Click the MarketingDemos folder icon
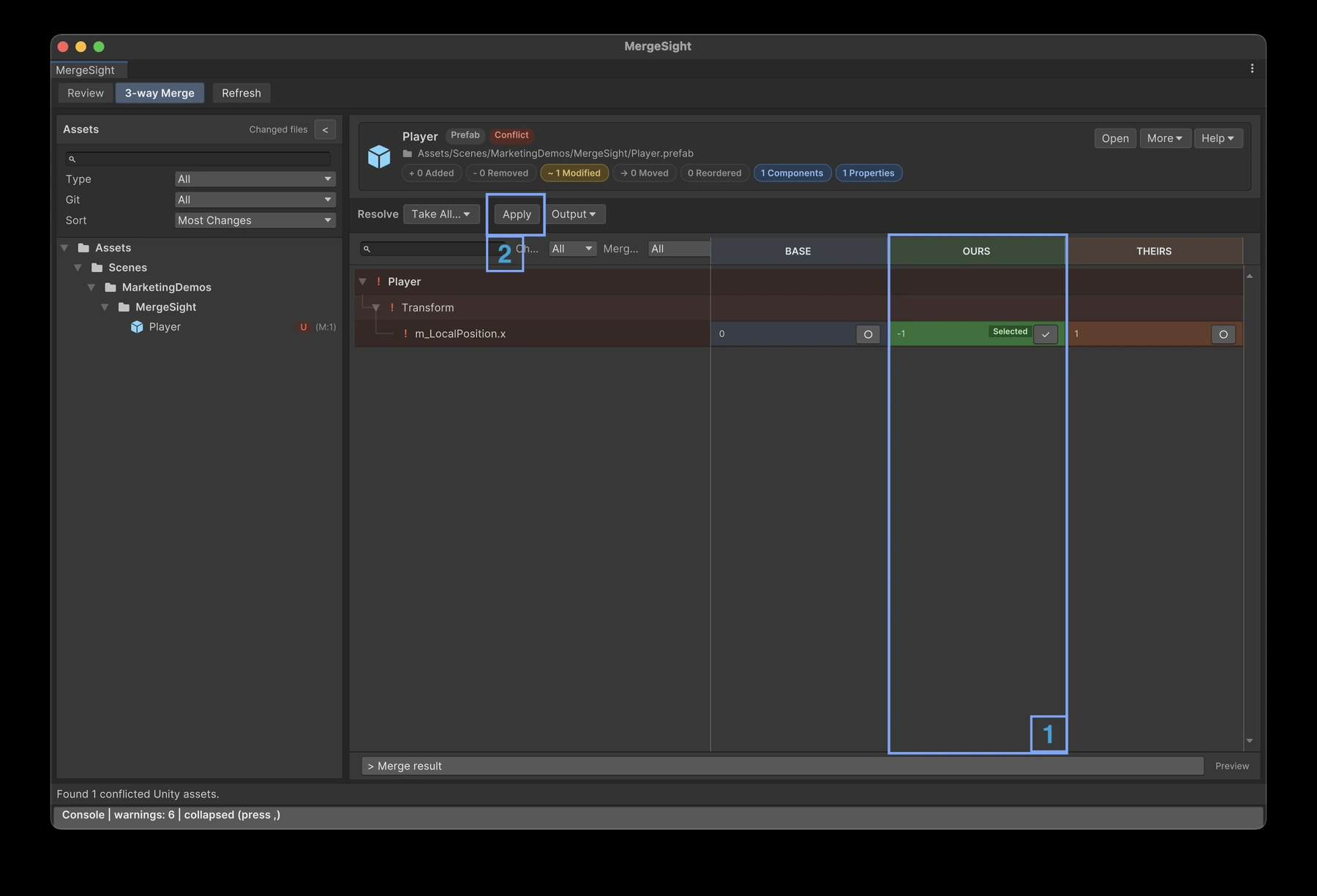Viewport: 1317px width, 896px height. [110, 287]
